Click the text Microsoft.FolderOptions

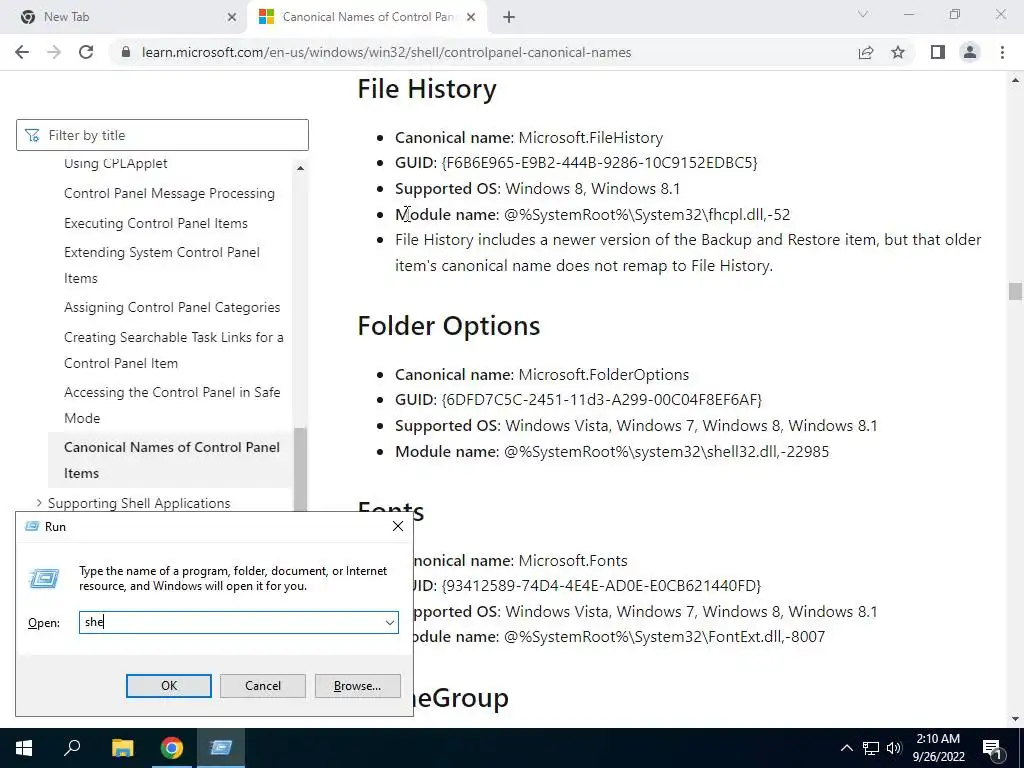click(603, 375)
